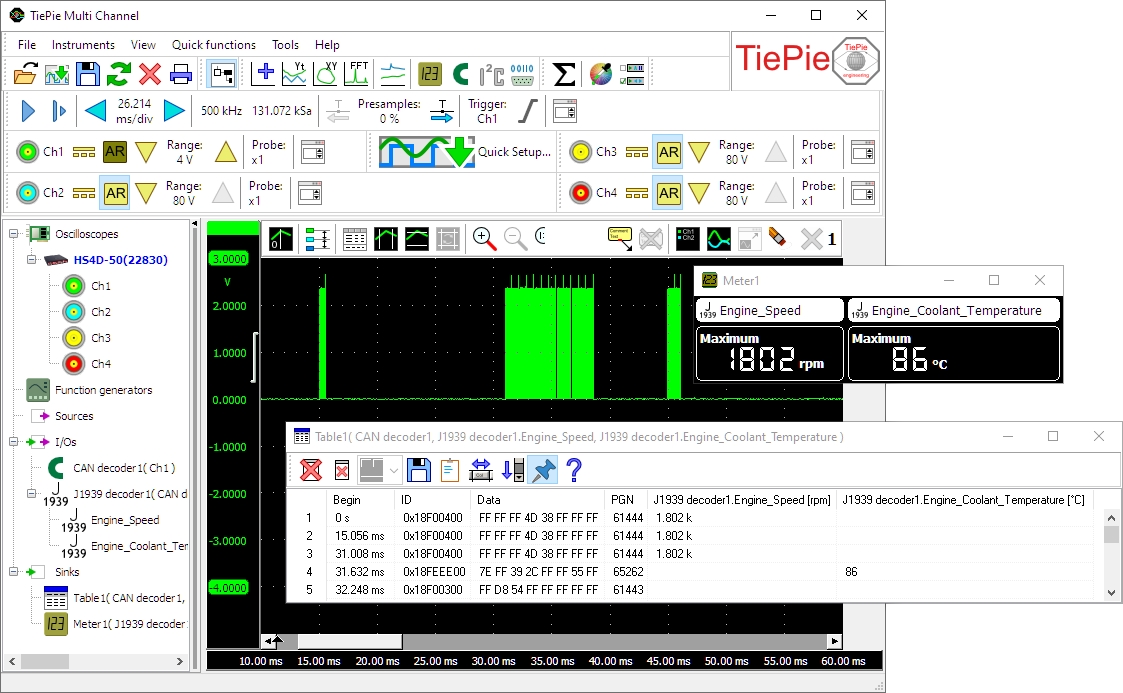Screen dimensions: 1123x693
Task: Add a CAN decoder from toolbar
Action: pyautogui.click(x=460, y=73)
